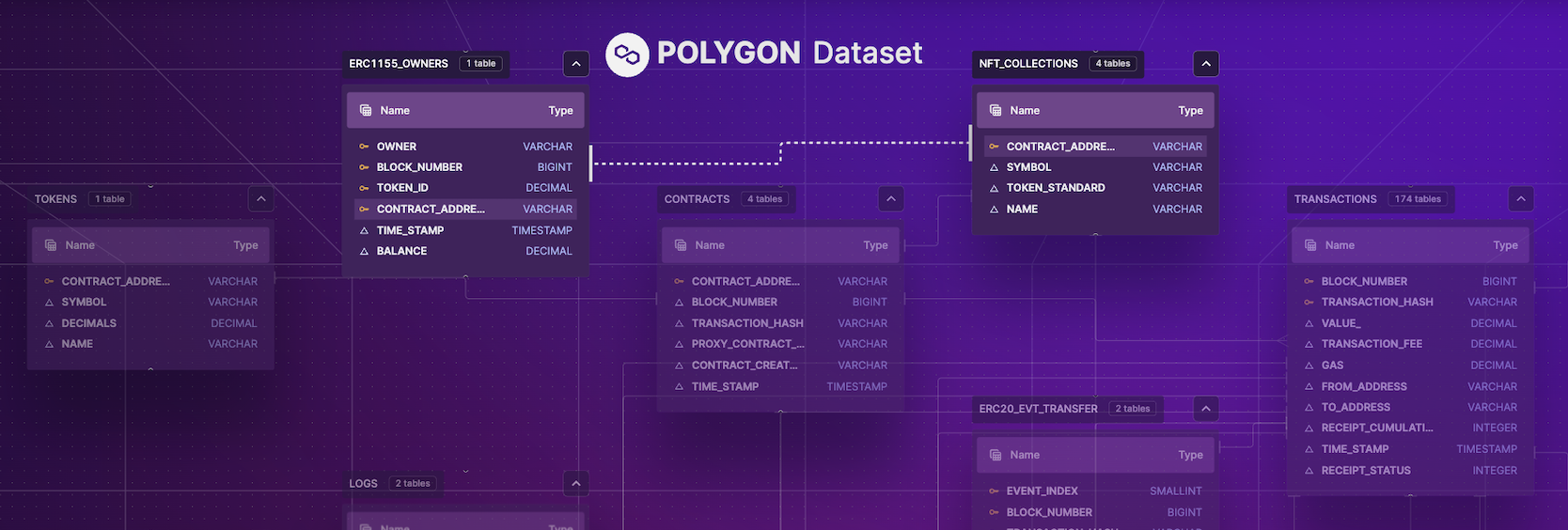Select the CONTRACT_CREAT... row in CONTRACTS
Viewport: 1568px width, 530px height.
(780, 366)
